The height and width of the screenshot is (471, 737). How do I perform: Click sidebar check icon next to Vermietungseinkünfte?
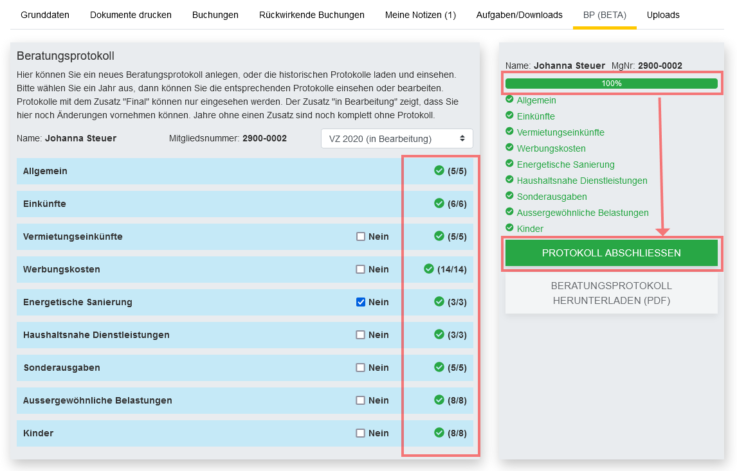click(x=510, y=131)
